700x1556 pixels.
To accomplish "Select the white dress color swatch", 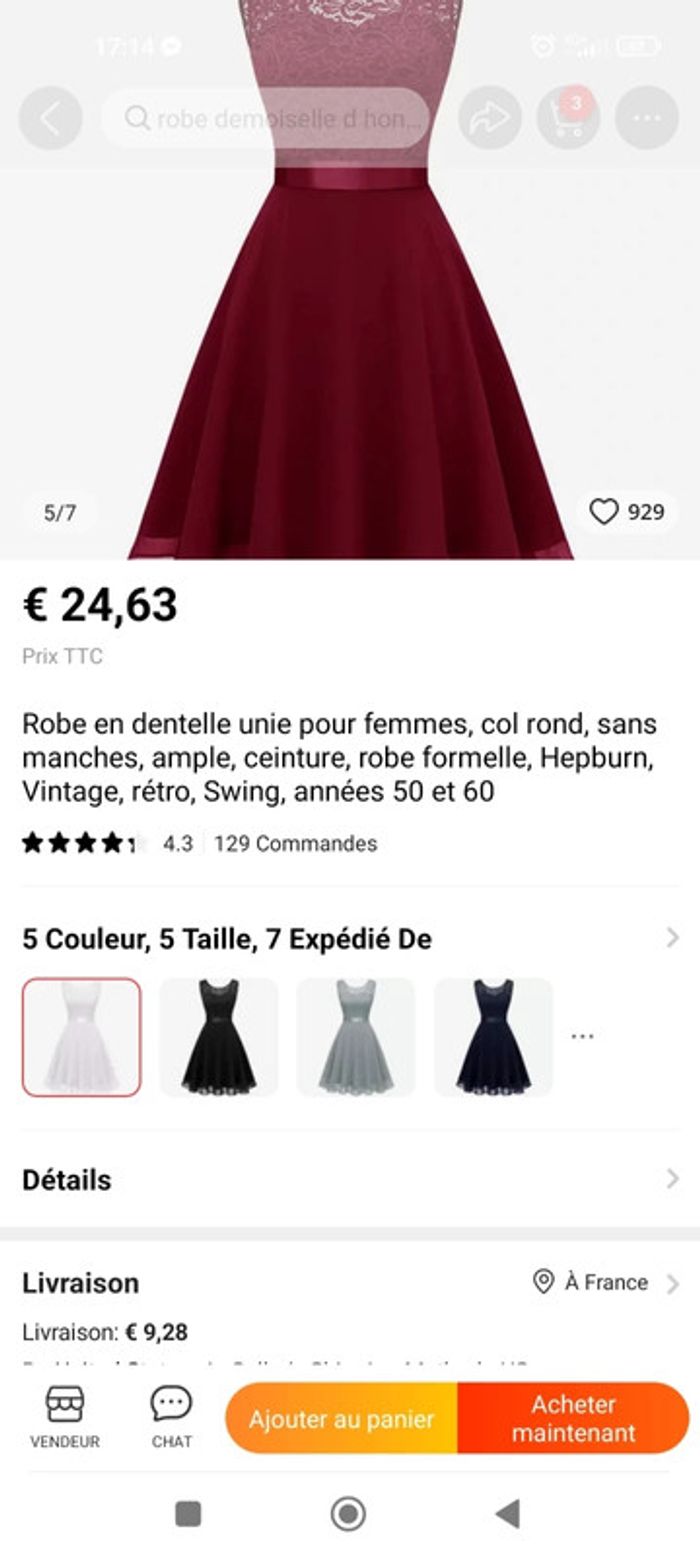I will click(x=82, y=1037).
